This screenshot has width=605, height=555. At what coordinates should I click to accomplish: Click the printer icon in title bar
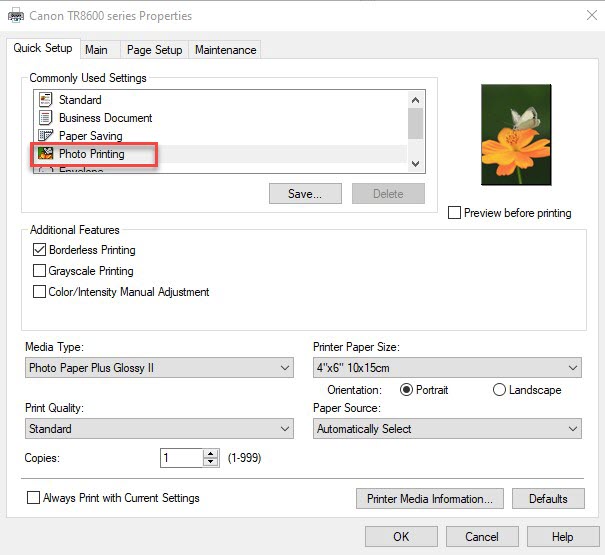(13, 16)
